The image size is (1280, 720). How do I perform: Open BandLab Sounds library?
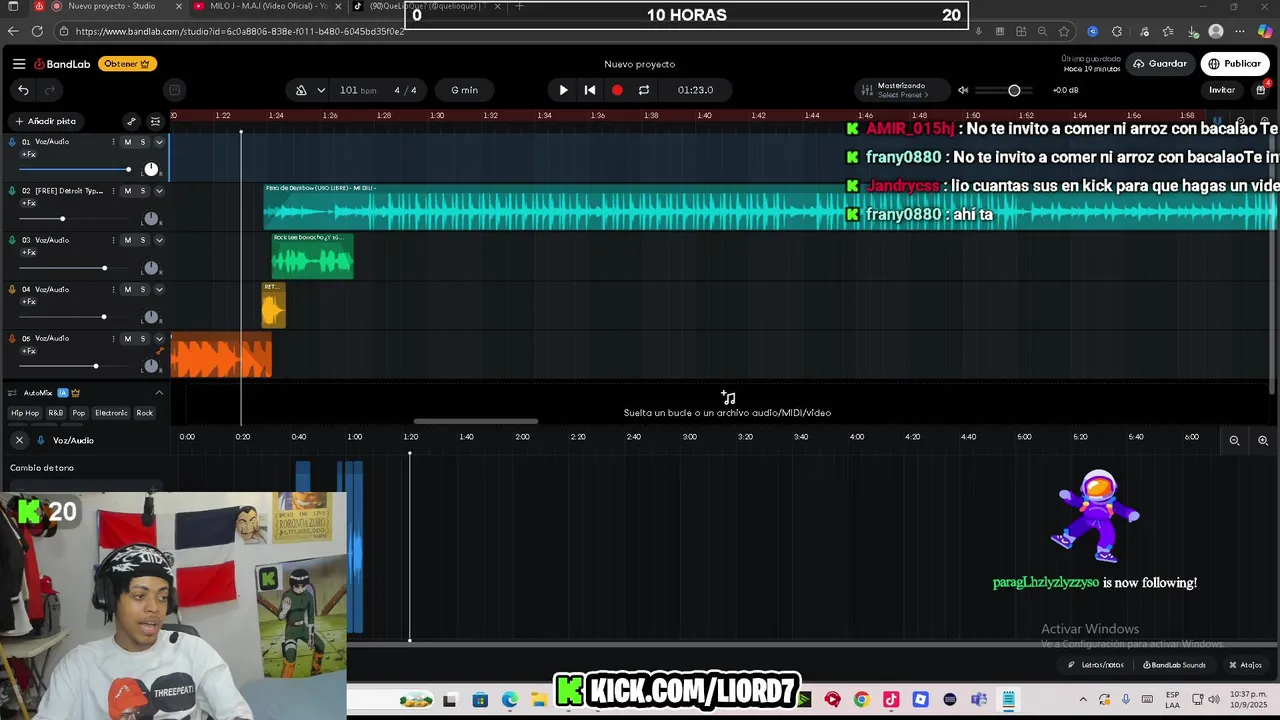1174,665
